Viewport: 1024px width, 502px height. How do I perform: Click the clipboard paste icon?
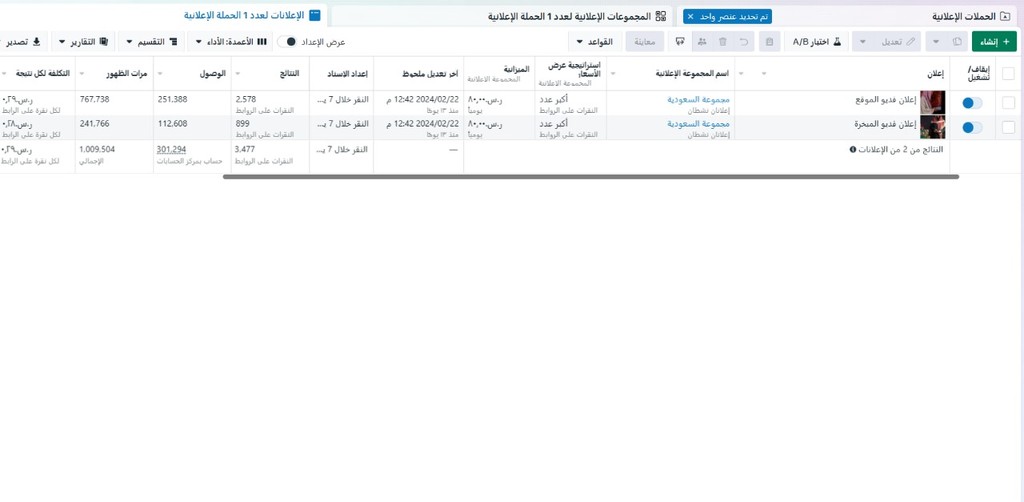769,41
